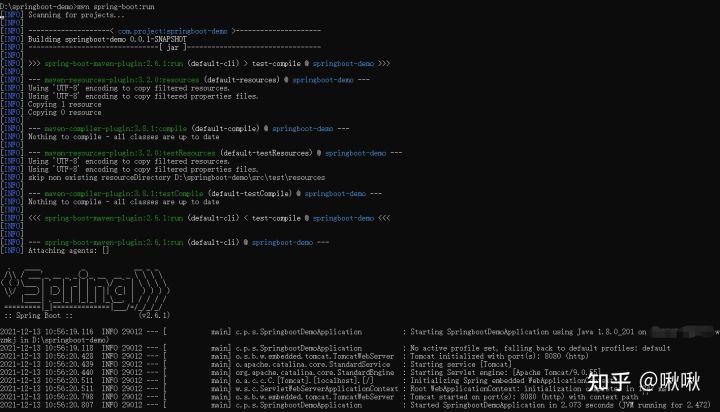
Task: Select "maven-resources-plugin:3.2.0:testResources" plugin text
Action: (130, 153)
